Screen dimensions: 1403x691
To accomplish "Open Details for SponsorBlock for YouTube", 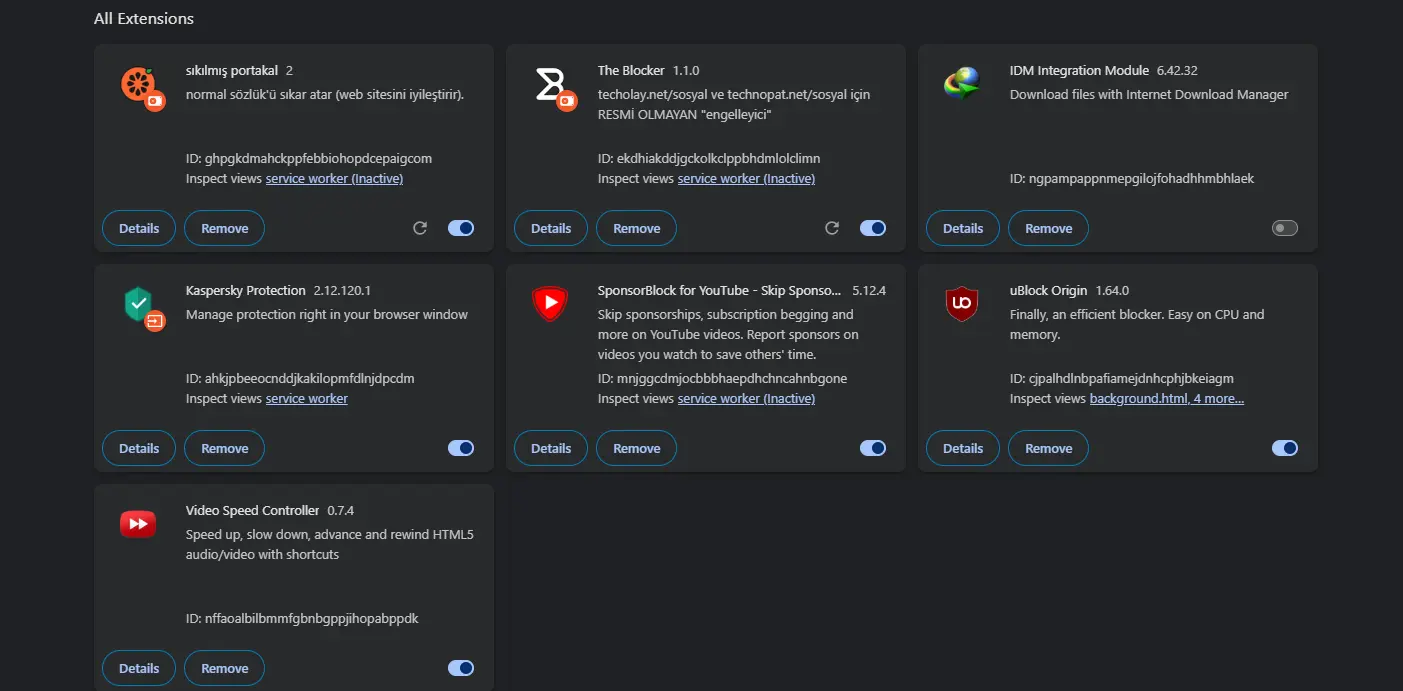I will click(x=551, y=448).
